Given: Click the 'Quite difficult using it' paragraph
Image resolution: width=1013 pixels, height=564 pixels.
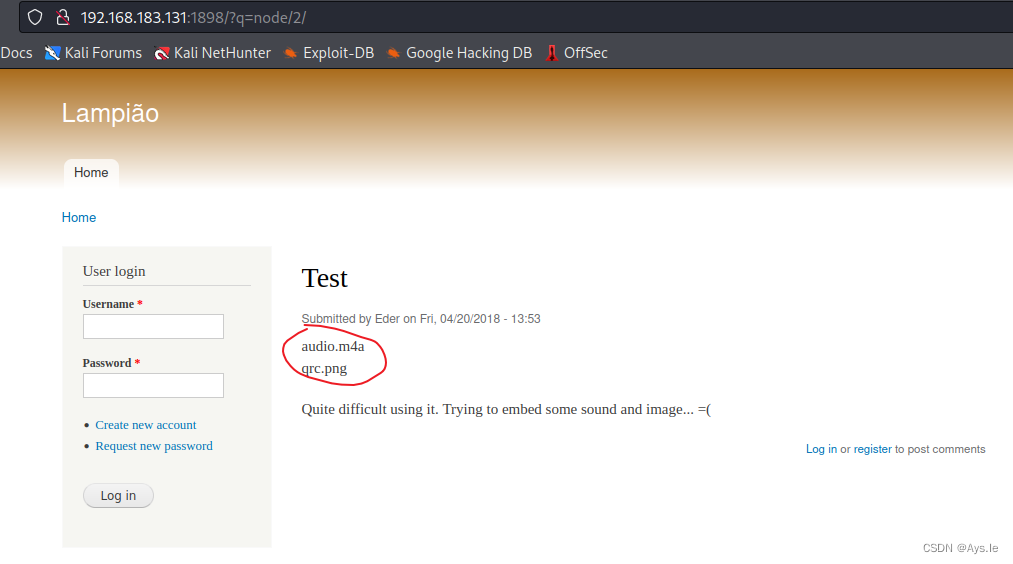Looking at the screenshot, I should click(506, 410).
